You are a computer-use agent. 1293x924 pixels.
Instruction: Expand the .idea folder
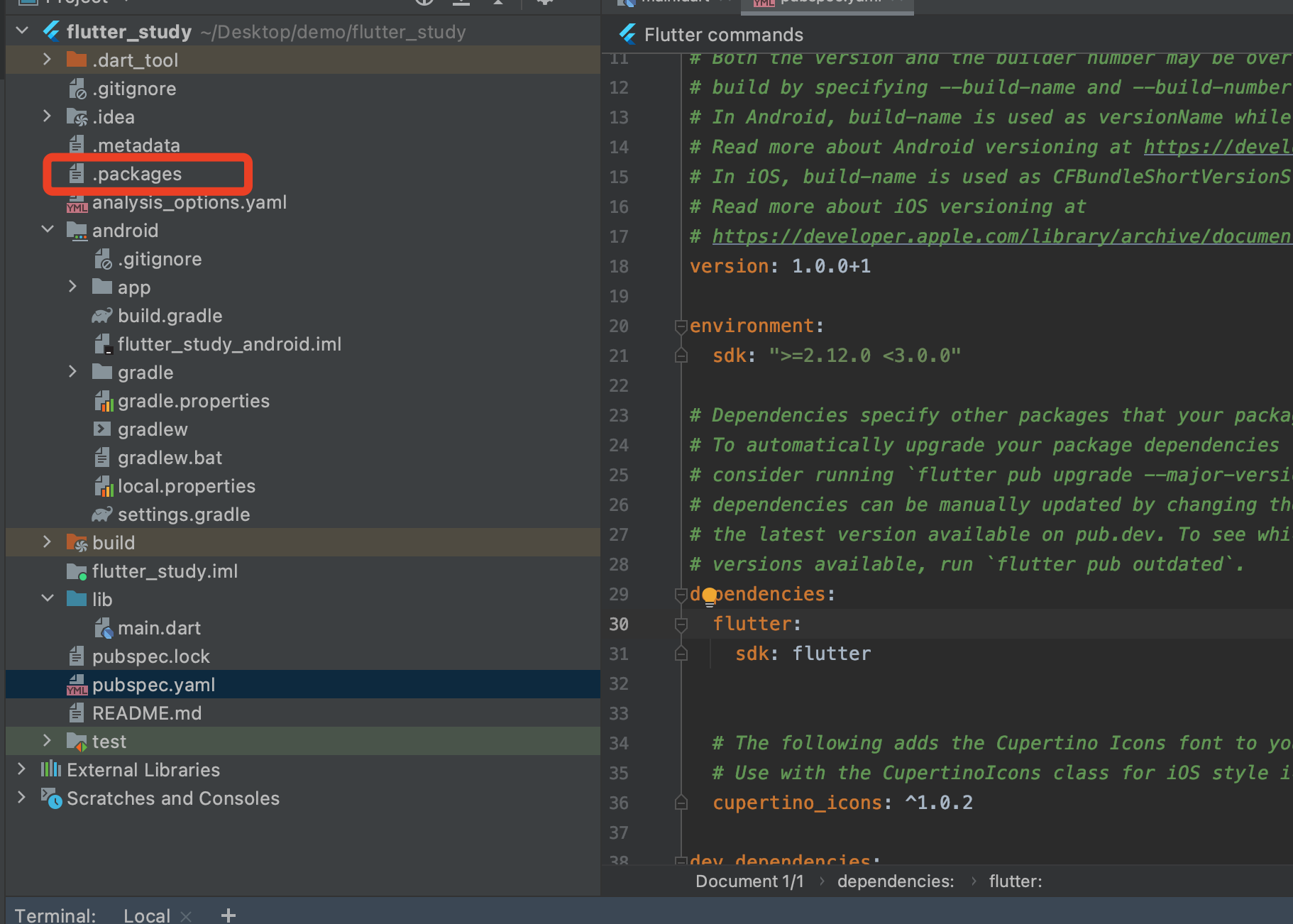[x=47, y=116]
